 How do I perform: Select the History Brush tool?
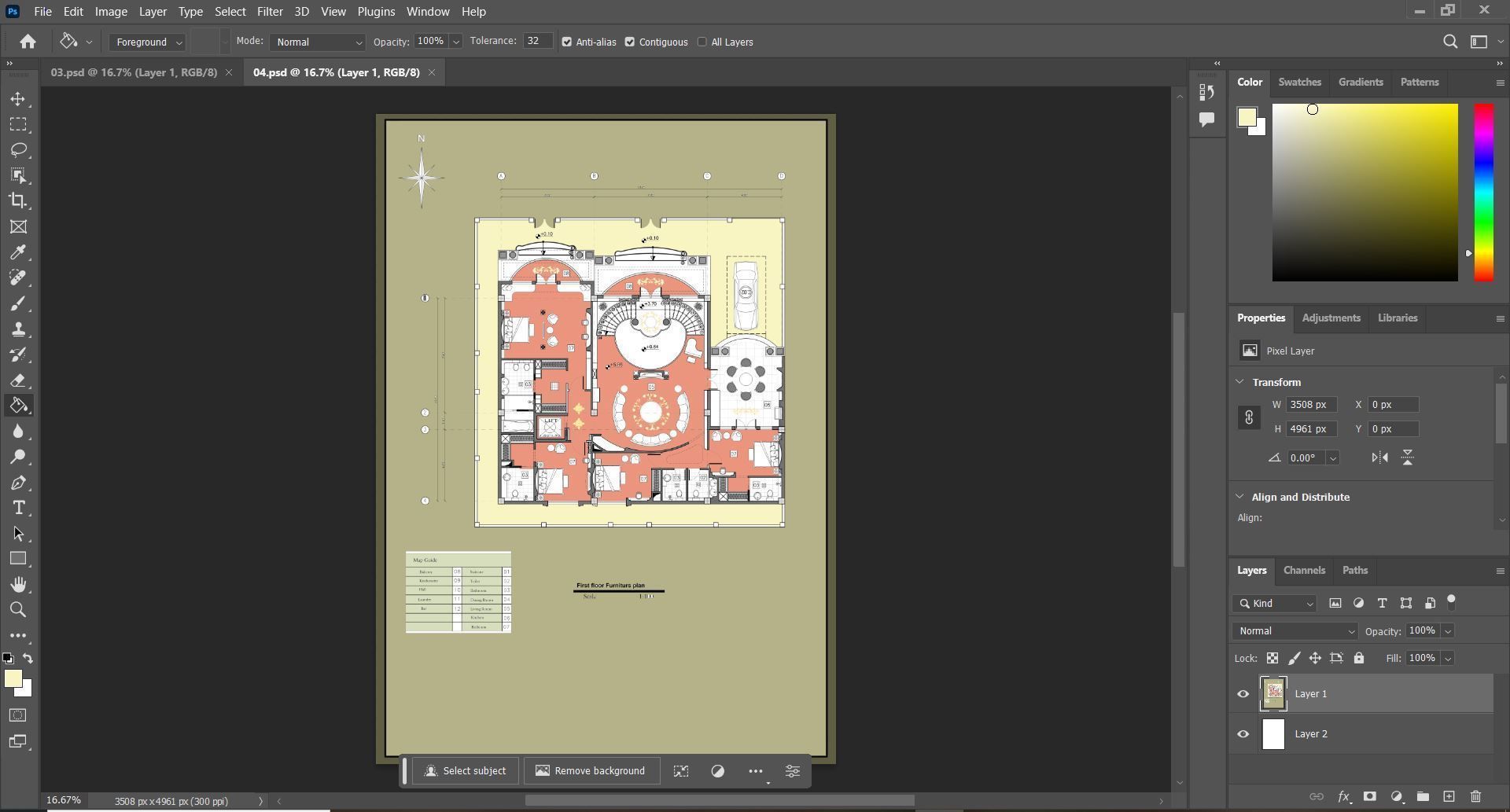tap(18, 355)
